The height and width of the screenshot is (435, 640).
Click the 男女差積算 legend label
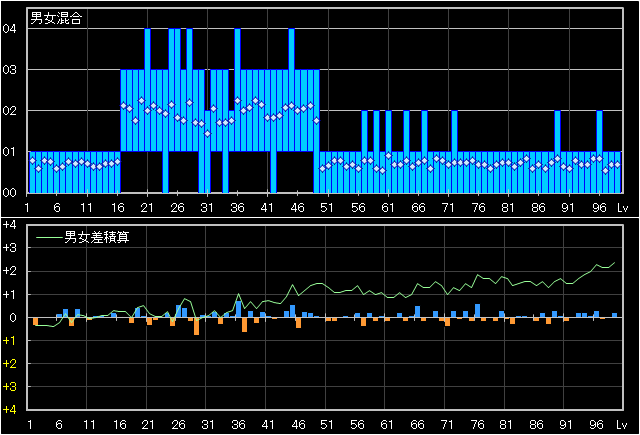pos(97,237)
